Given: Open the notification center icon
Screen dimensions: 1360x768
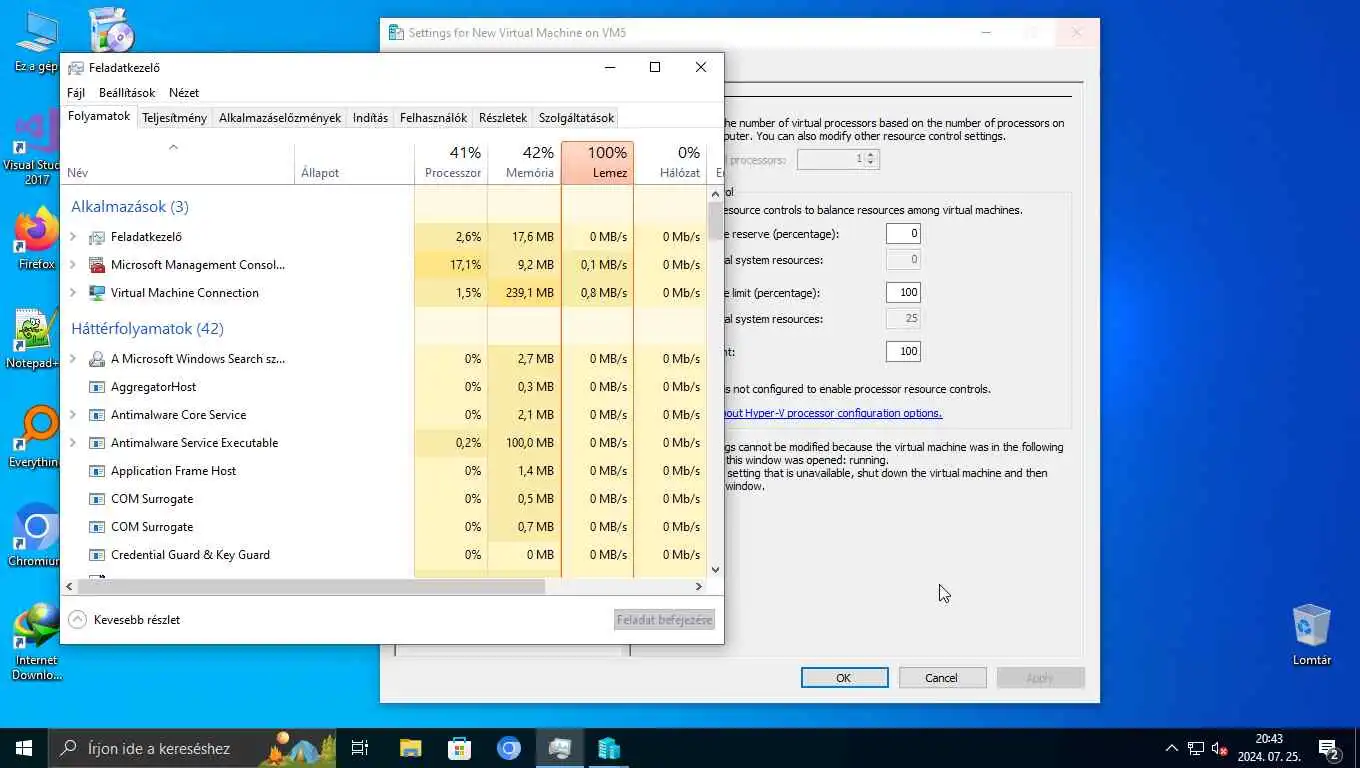Looking at the screenshot, I should pyautogui.click(x=1329, y=748).
